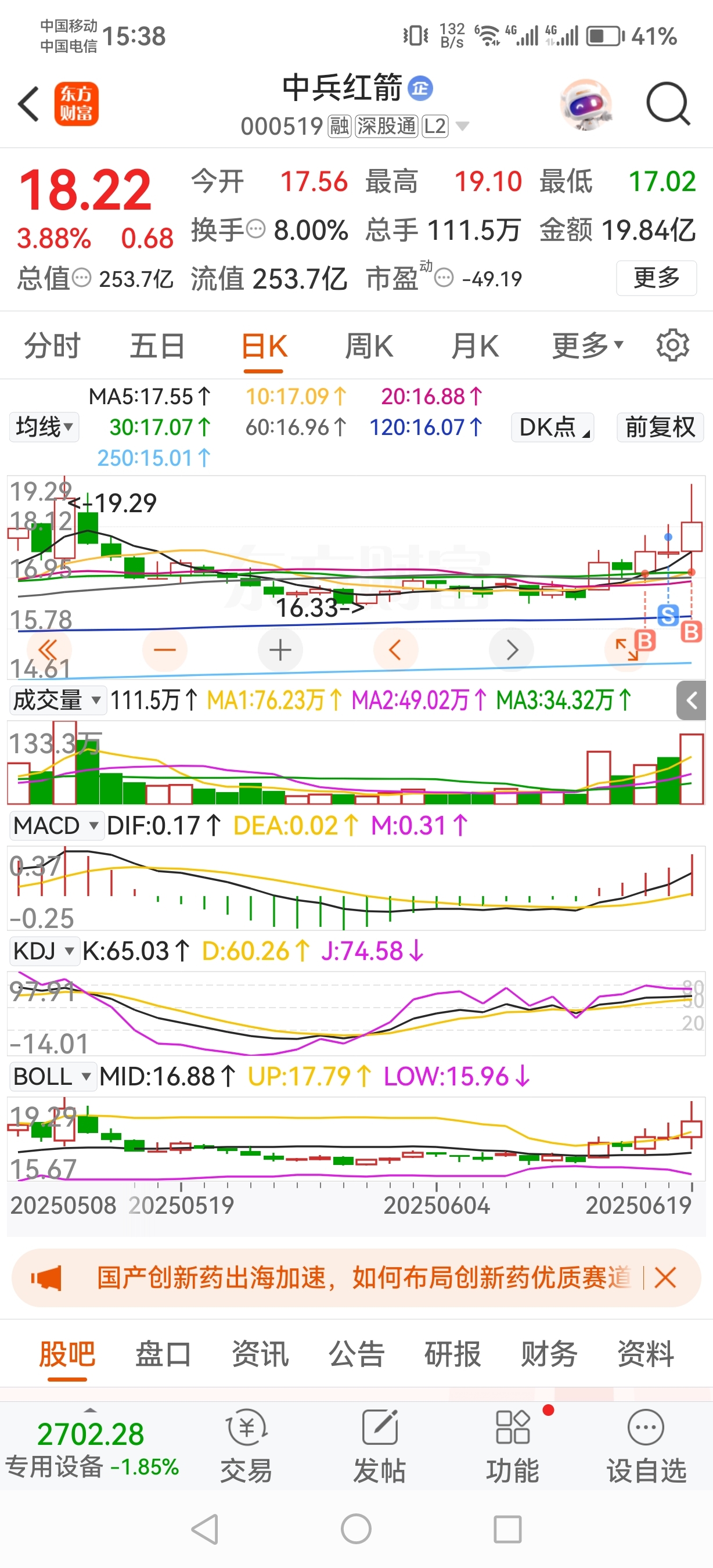
Task: Switch to 月K chart tab
Action: (475, 346)
